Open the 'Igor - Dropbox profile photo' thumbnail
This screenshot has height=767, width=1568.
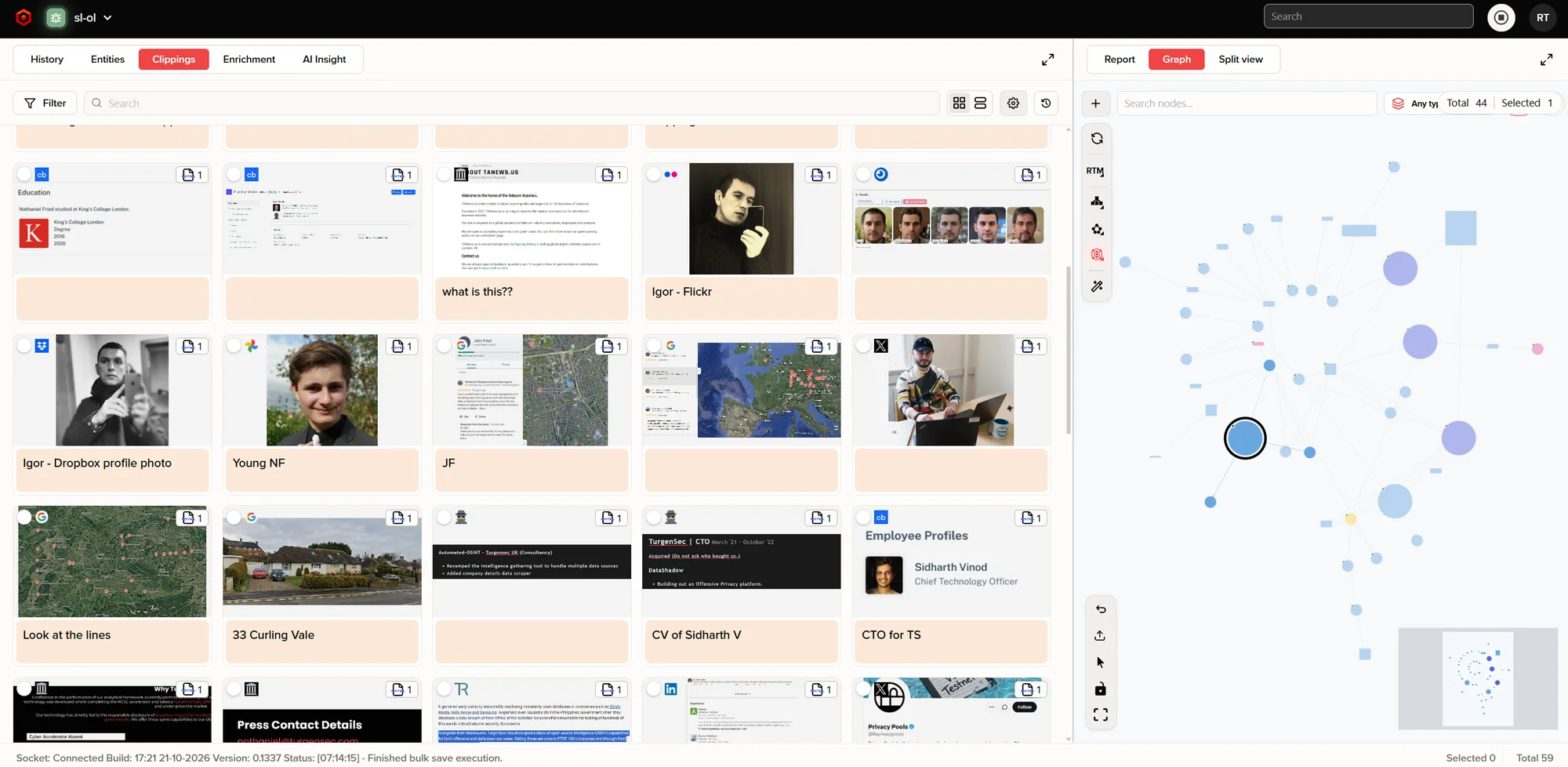[112, 391]
